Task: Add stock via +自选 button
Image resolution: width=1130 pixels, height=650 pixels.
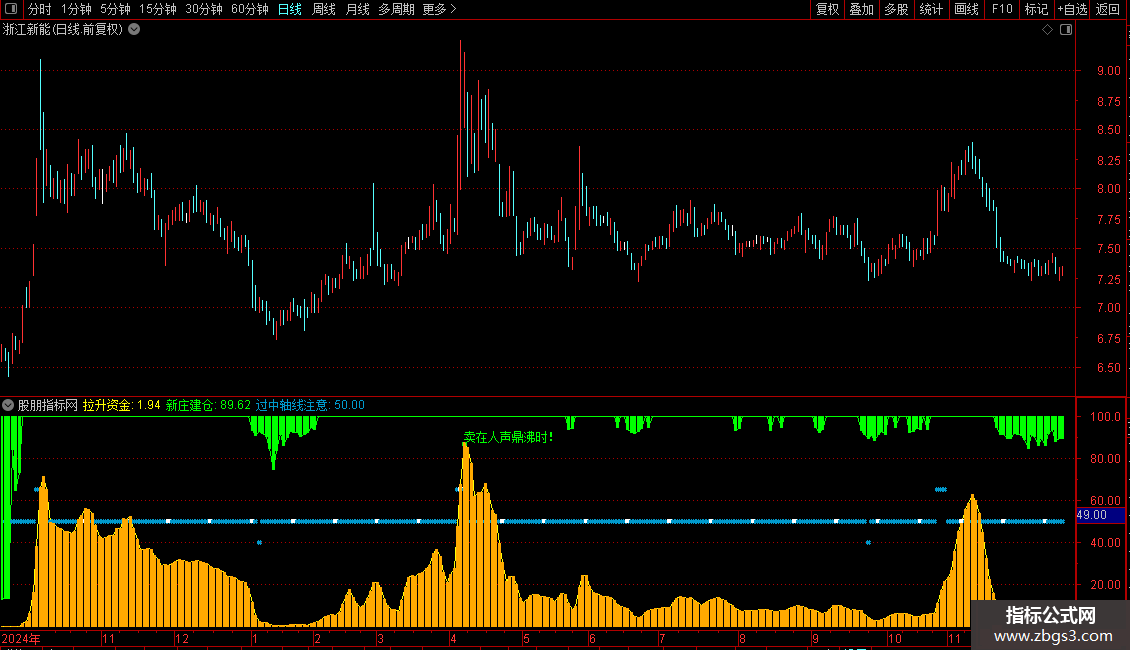Action: [1072, 9]
